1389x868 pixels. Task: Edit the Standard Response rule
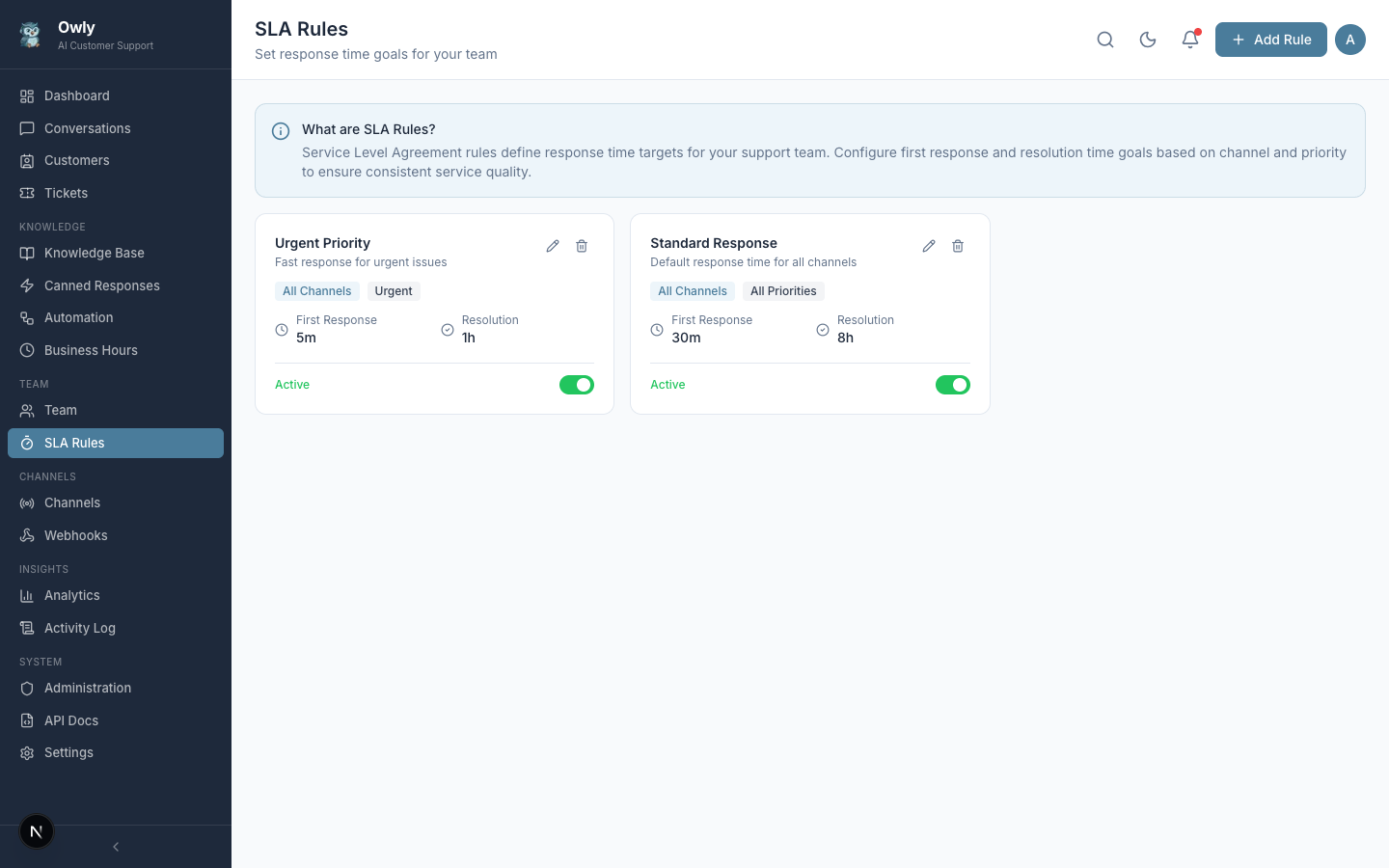(929, 246)
